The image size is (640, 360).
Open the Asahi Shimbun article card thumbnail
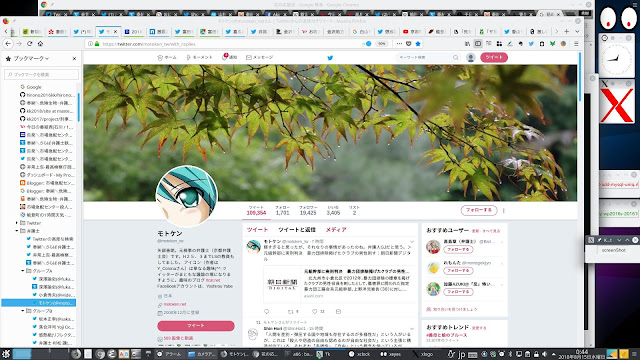click(282, 284)
